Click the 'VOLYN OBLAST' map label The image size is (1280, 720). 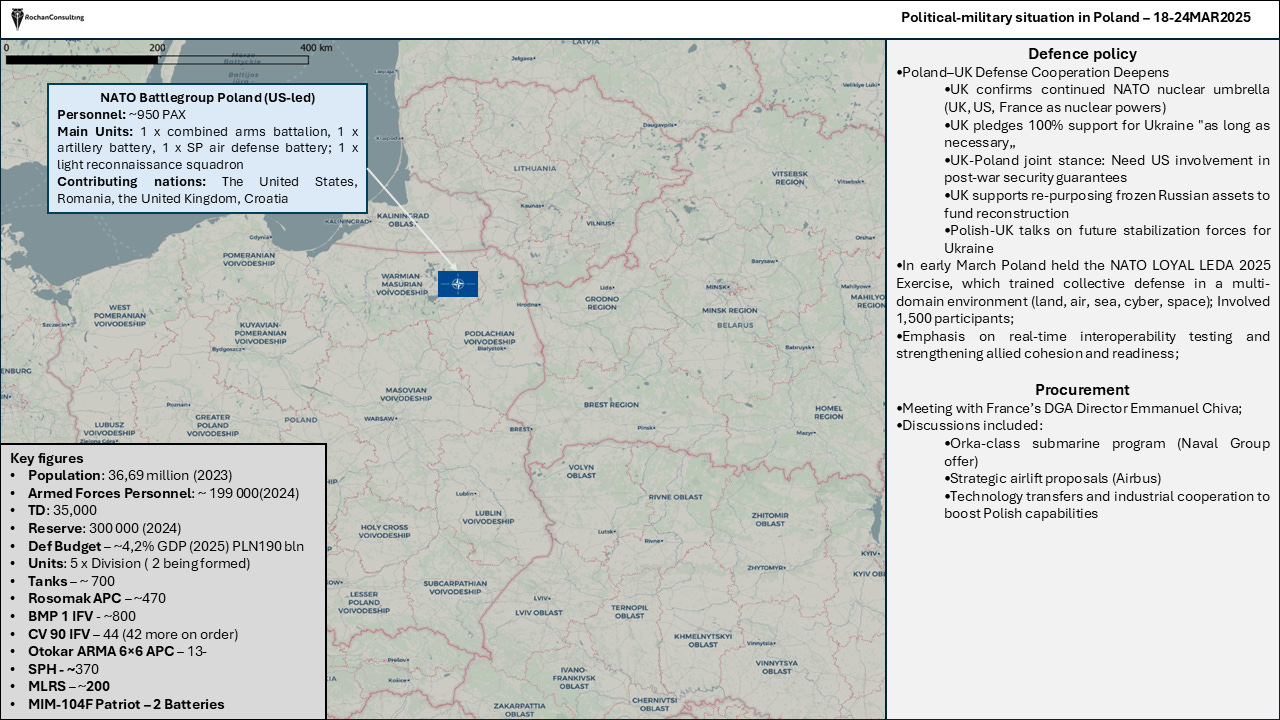(x=581, y=470)
